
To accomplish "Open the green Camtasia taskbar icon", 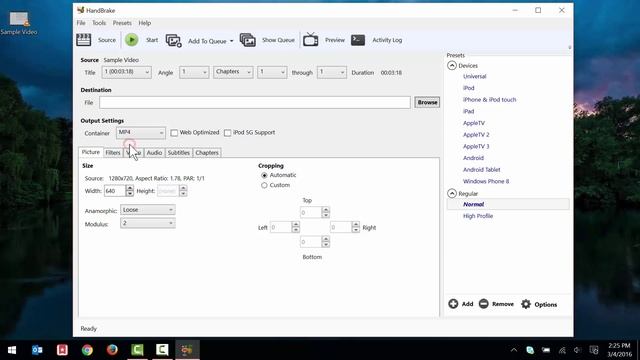I will click(x=137, y=350).
